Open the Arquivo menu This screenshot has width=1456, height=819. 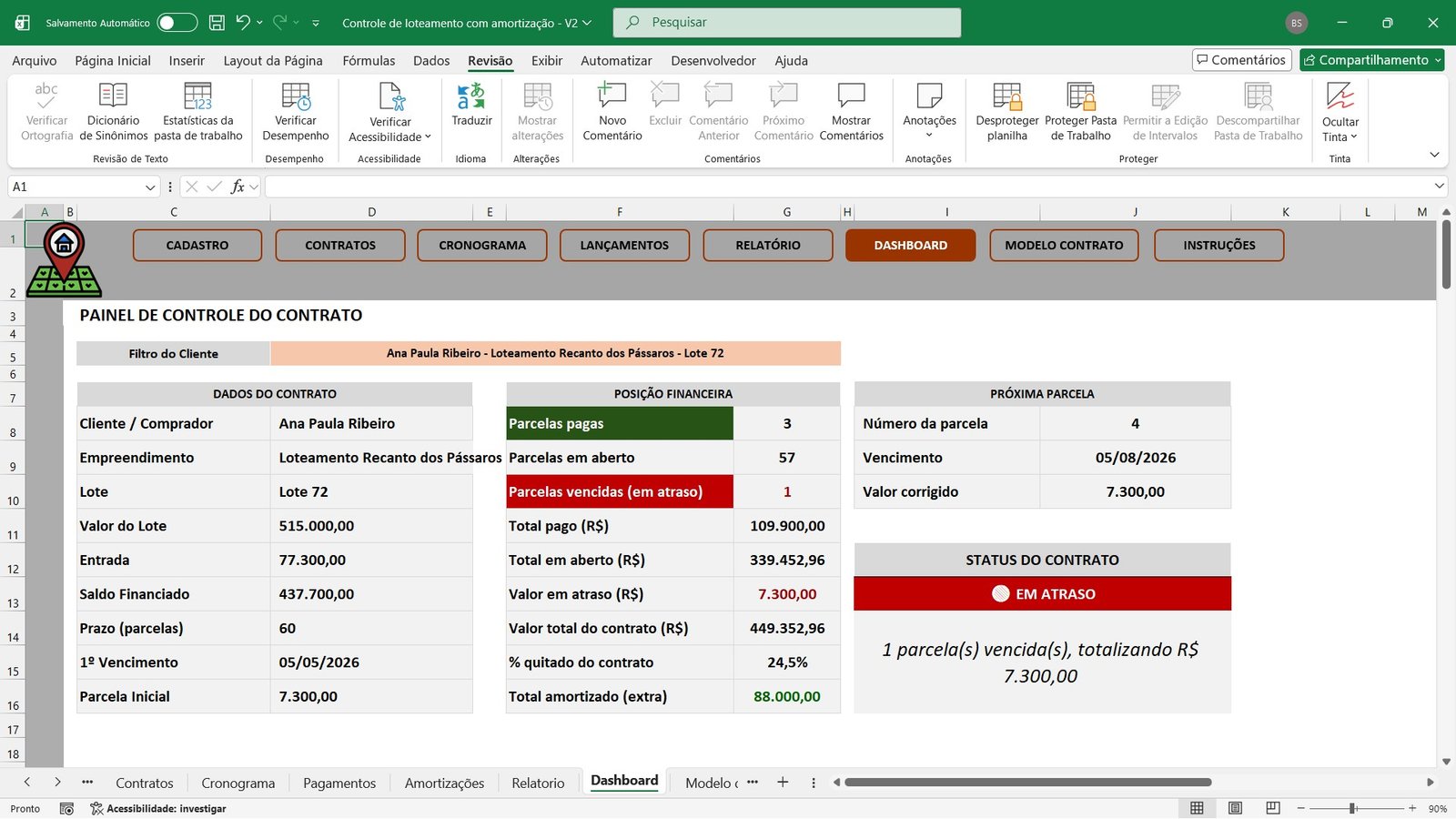click(34, 60)
